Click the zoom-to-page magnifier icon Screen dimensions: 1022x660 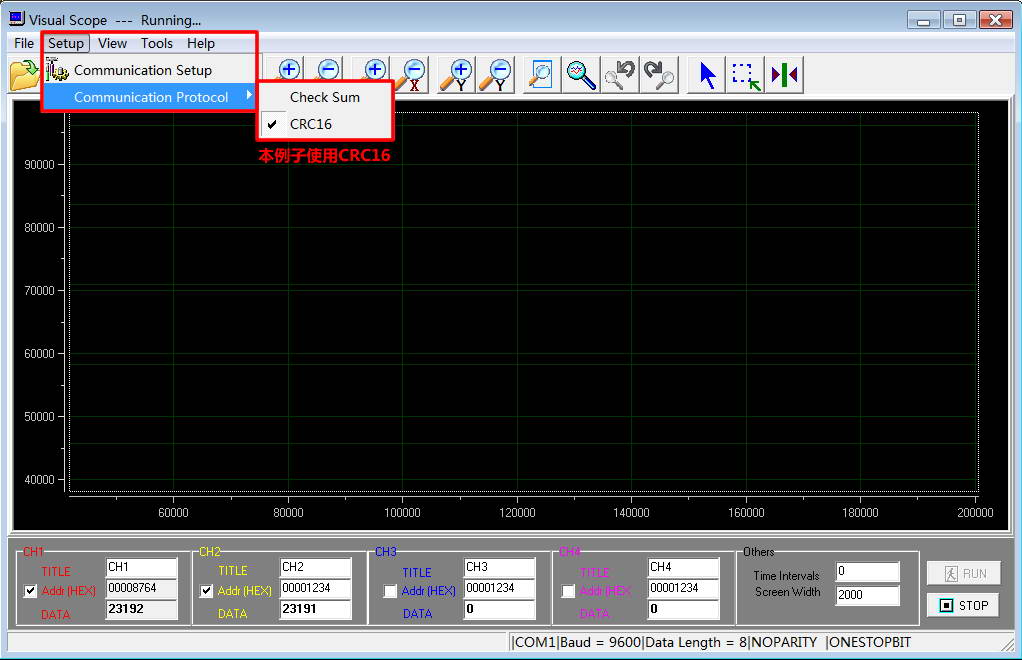click(x=540, y=74)
